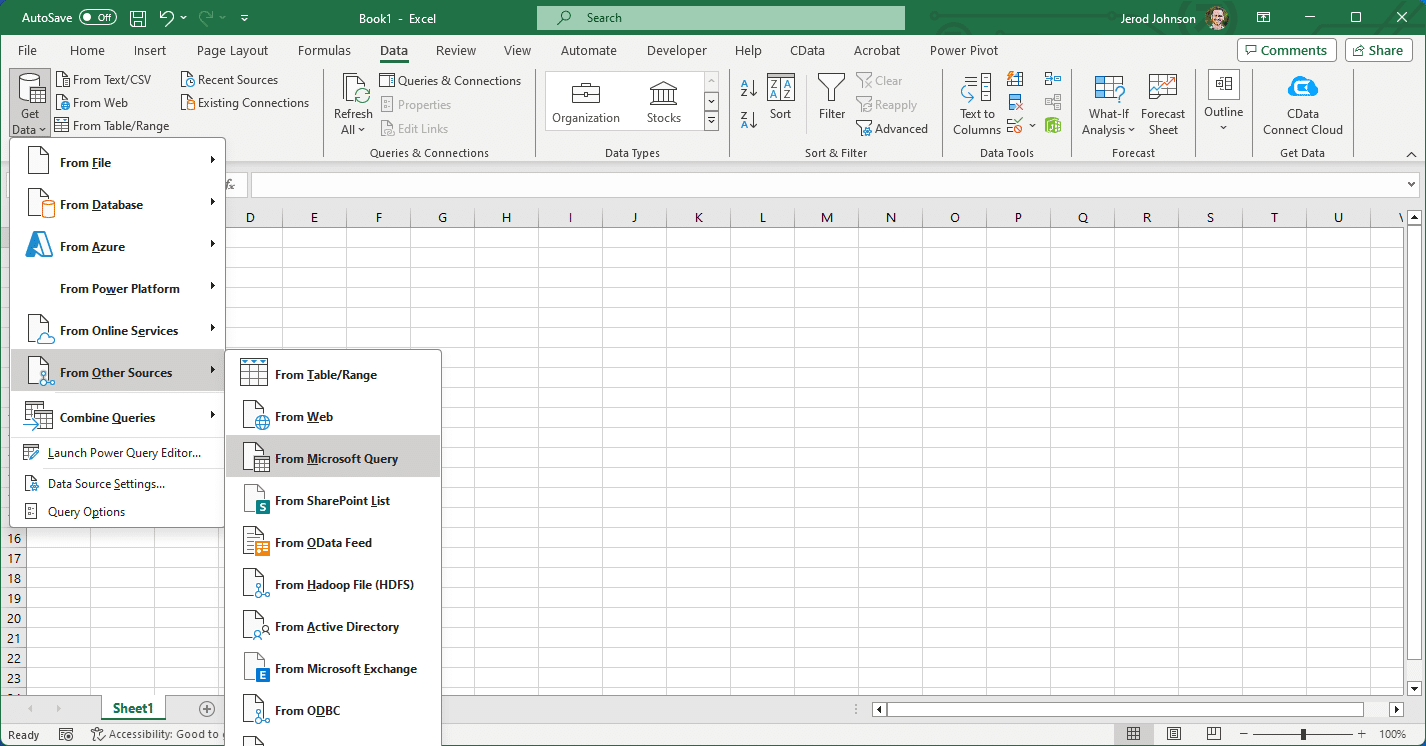Expand the From File submenu
This screenshot has width=1426, height=746.
point(118,162)
